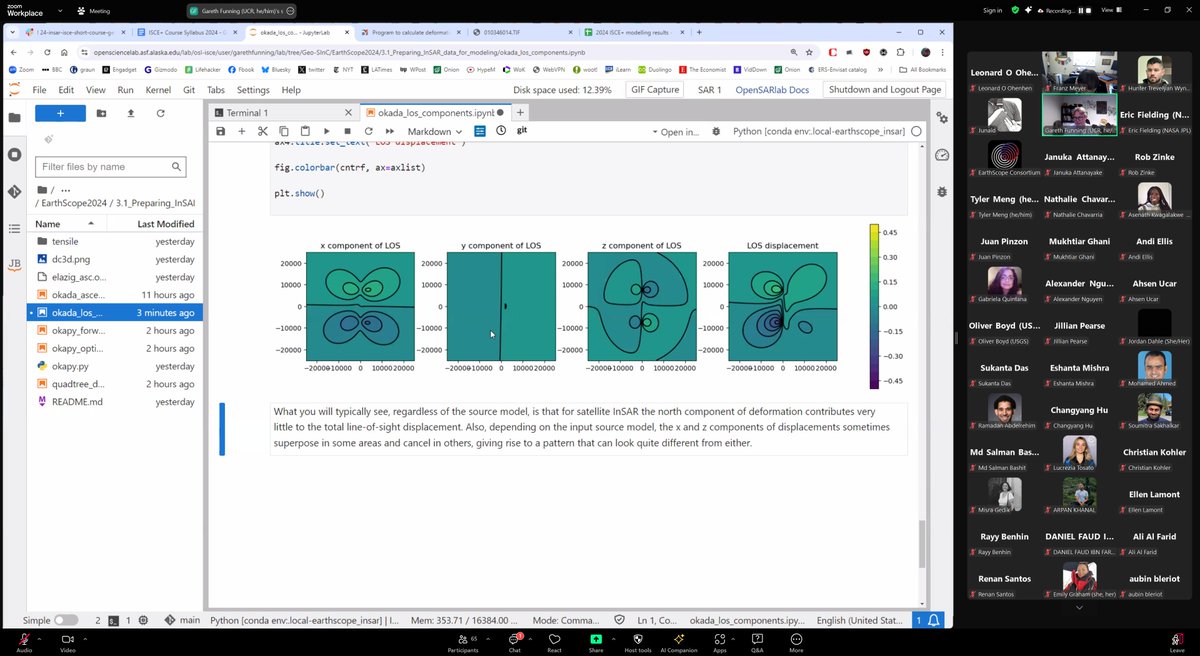Open Participants panel in Zoom

[x=463, y=641]
